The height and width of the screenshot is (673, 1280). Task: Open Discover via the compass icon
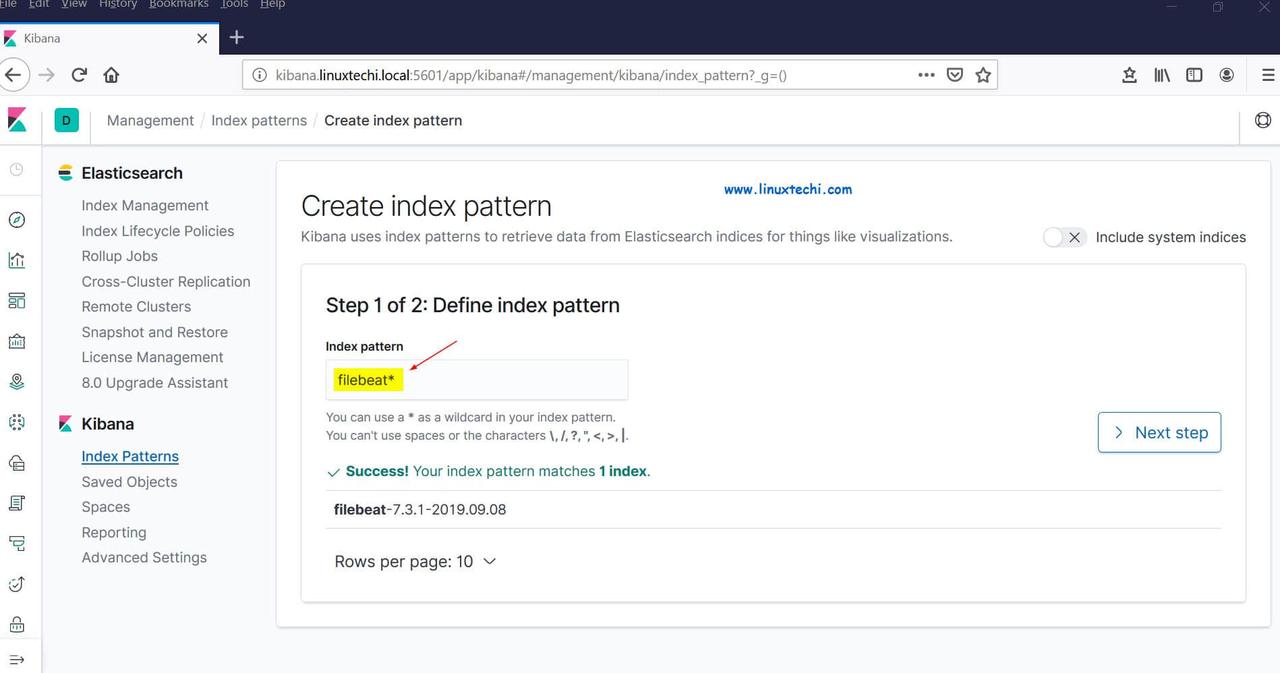16,220
